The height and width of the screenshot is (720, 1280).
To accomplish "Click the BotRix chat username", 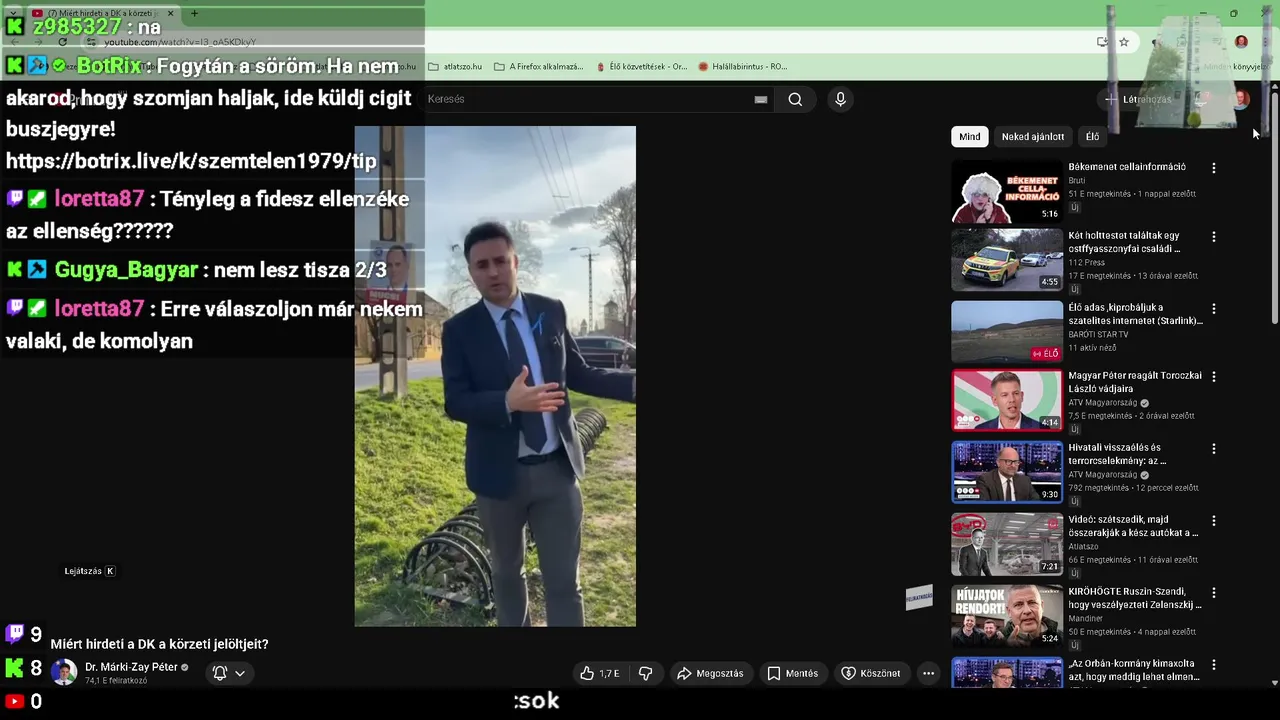I will (x=110, y=66).
